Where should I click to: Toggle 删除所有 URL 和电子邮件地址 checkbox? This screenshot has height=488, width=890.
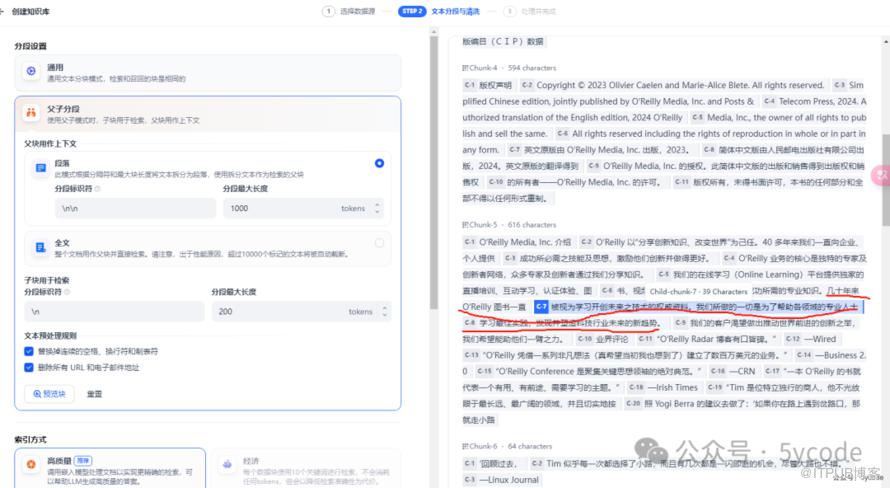29,367
